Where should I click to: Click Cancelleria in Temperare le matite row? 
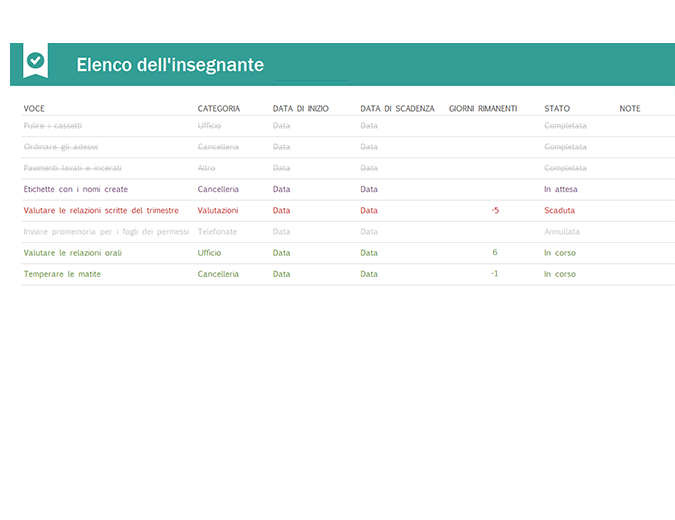click(218, 274)
